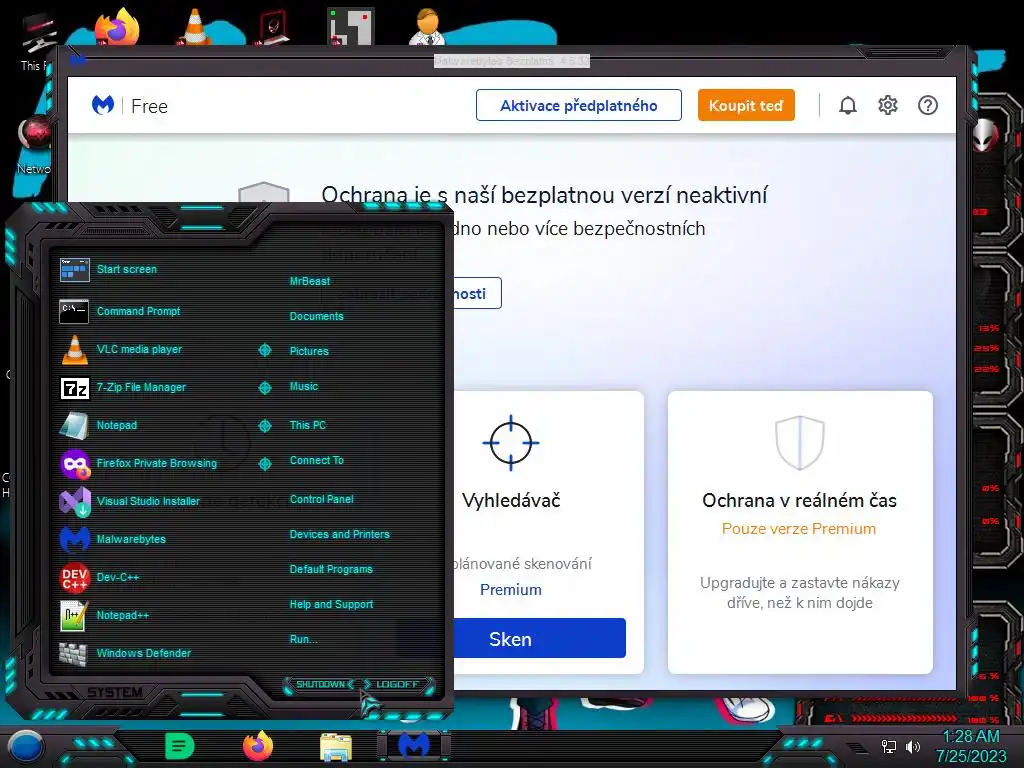Show hidden tray icons arrow
This screenshot has width=1024, height=768.
pyautogui.click(x=858, y=747)
